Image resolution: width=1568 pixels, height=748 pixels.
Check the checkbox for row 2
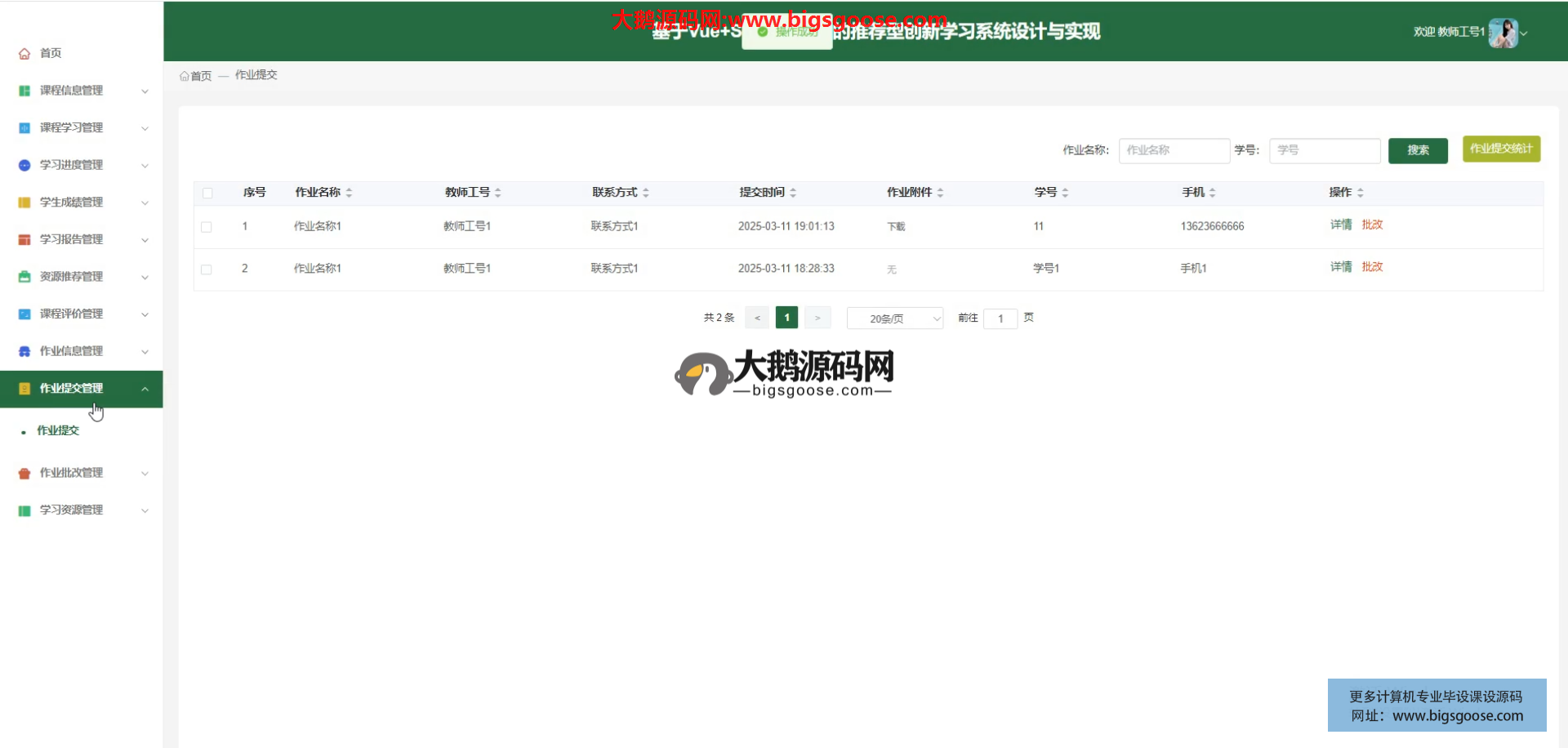(207, 269)
